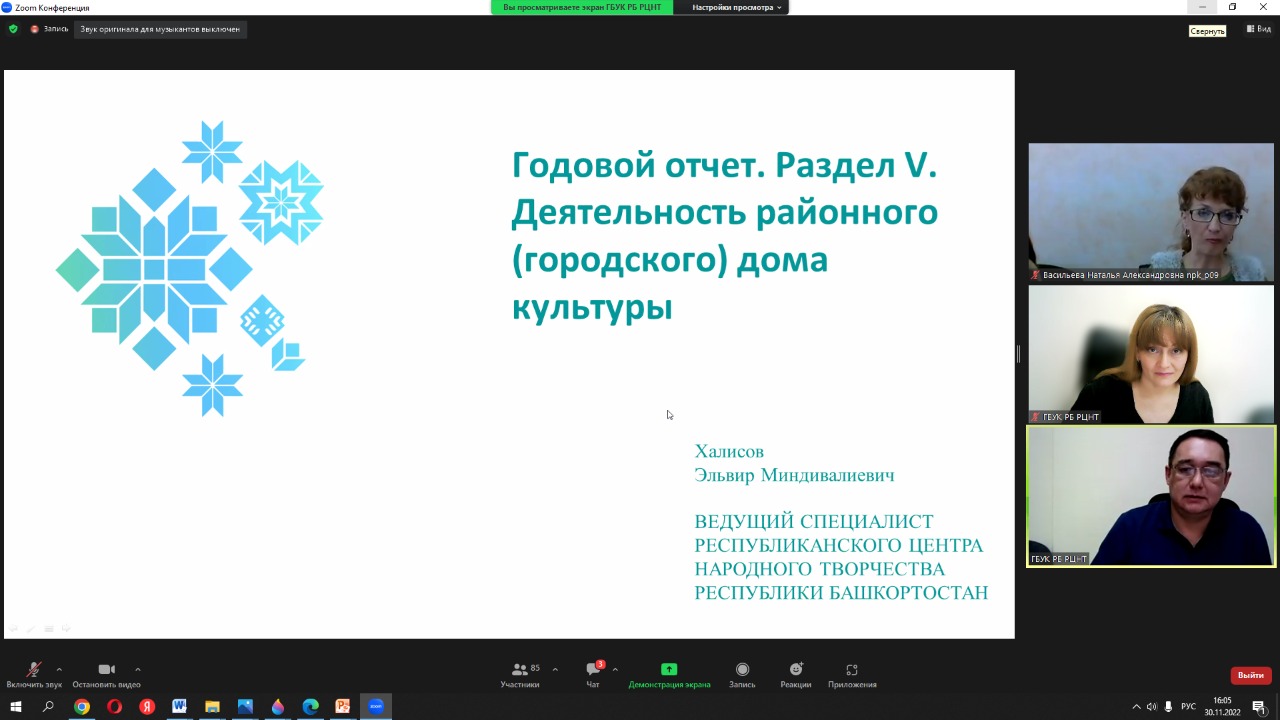Stop camera with Остановить видео icon
Image resolution: width=1280 pixels, height=720 pixels.
106,670
